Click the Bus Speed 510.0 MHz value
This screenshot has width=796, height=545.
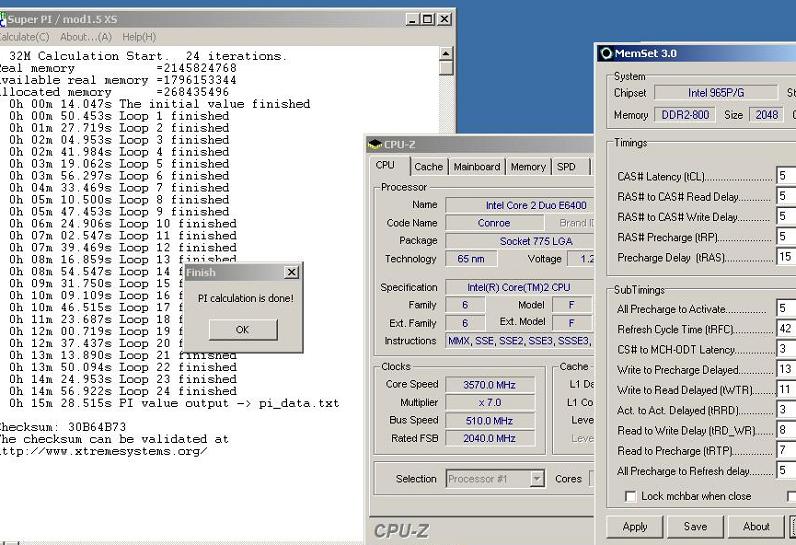click(489, 421)
